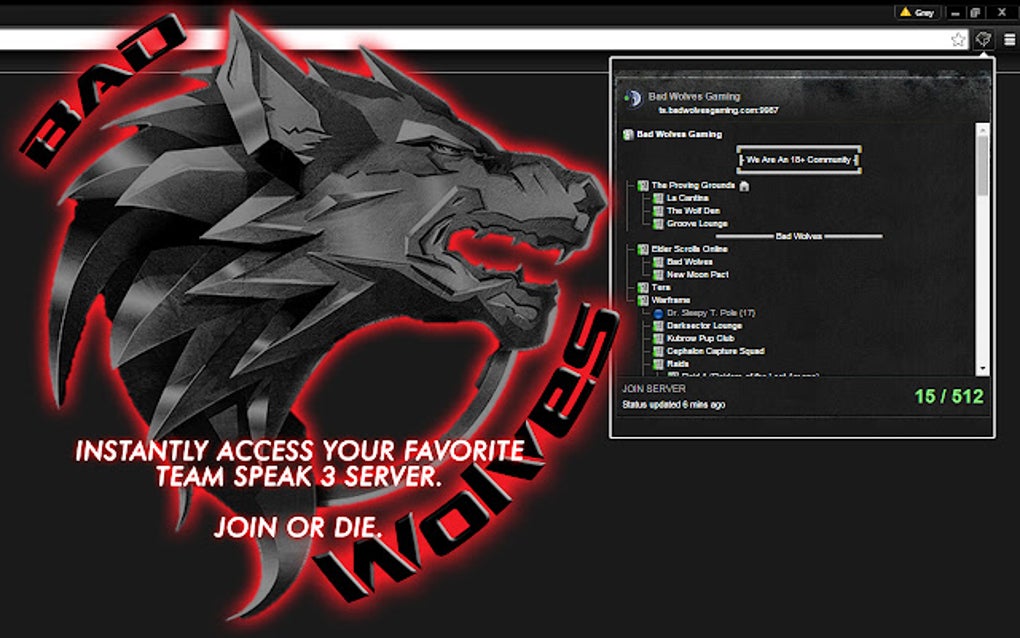Click the bookmark star in the address bar

pyautogui.click(x=957, y=39)
